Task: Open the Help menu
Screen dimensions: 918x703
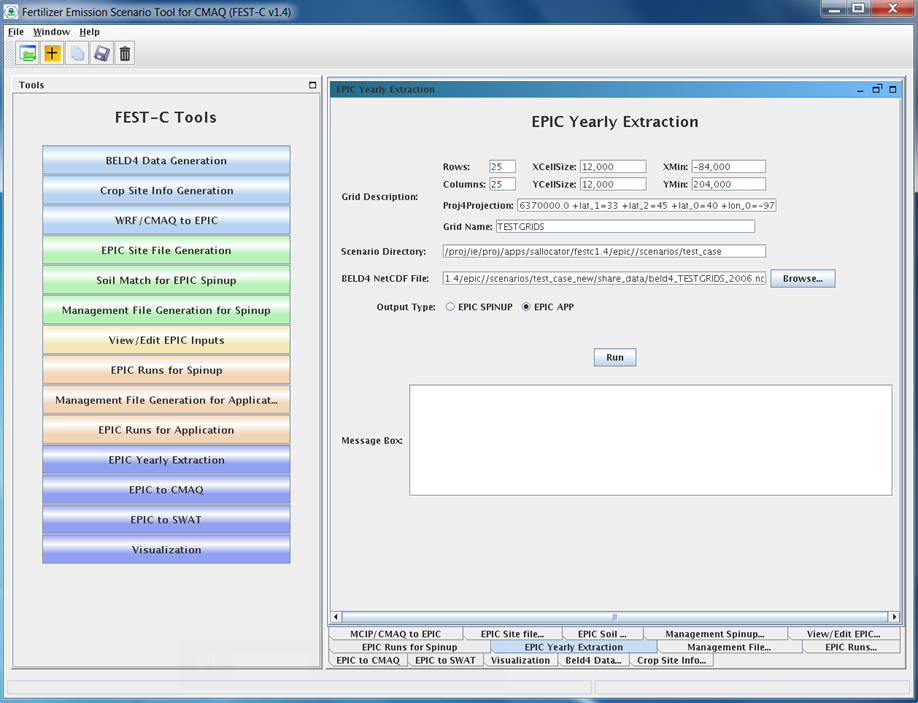Action: (x=90, y=32)
